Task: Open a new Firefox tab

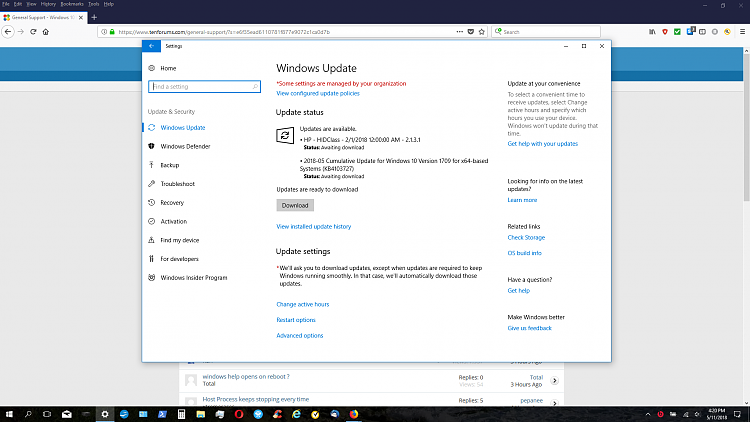Action: tap(94, 18)
